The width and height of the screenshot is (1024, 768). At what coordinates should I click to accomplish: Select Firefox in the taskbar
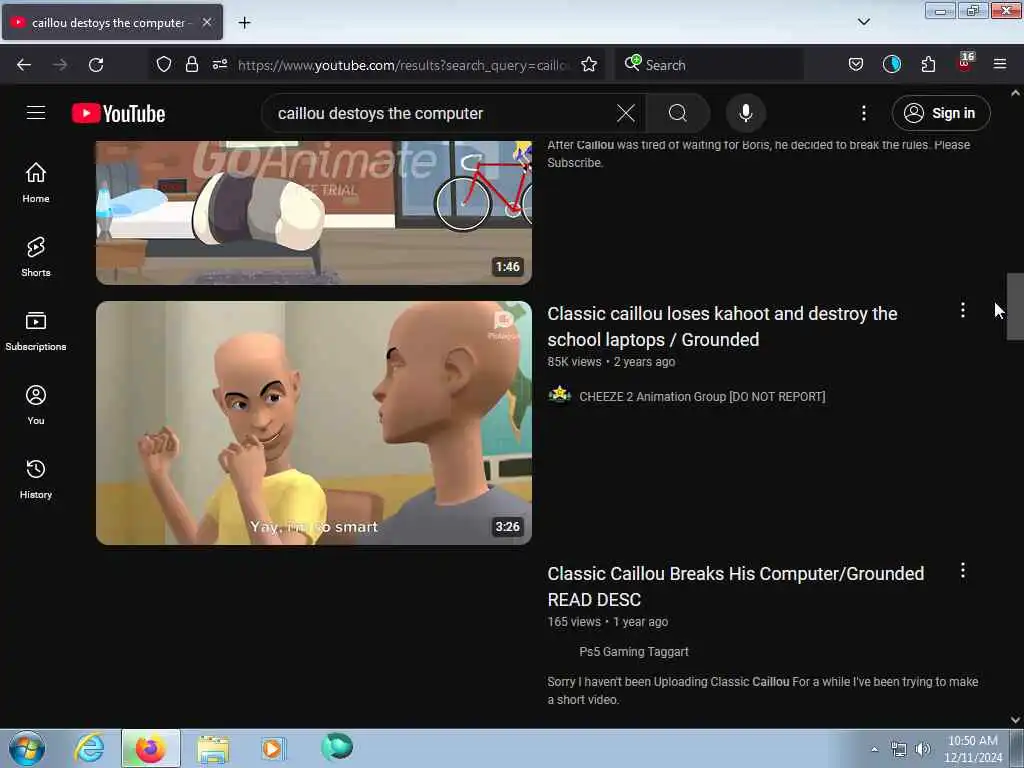(x=151, y=748)
